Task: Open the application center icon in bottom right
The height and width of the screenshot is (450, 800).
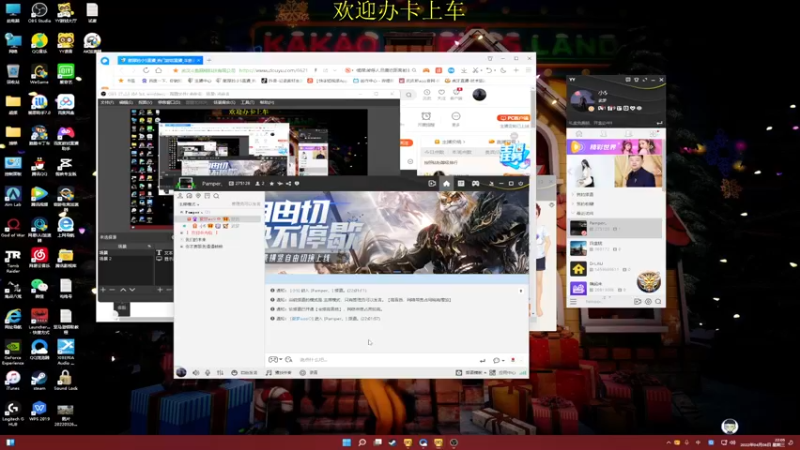Action: [492, 373]
